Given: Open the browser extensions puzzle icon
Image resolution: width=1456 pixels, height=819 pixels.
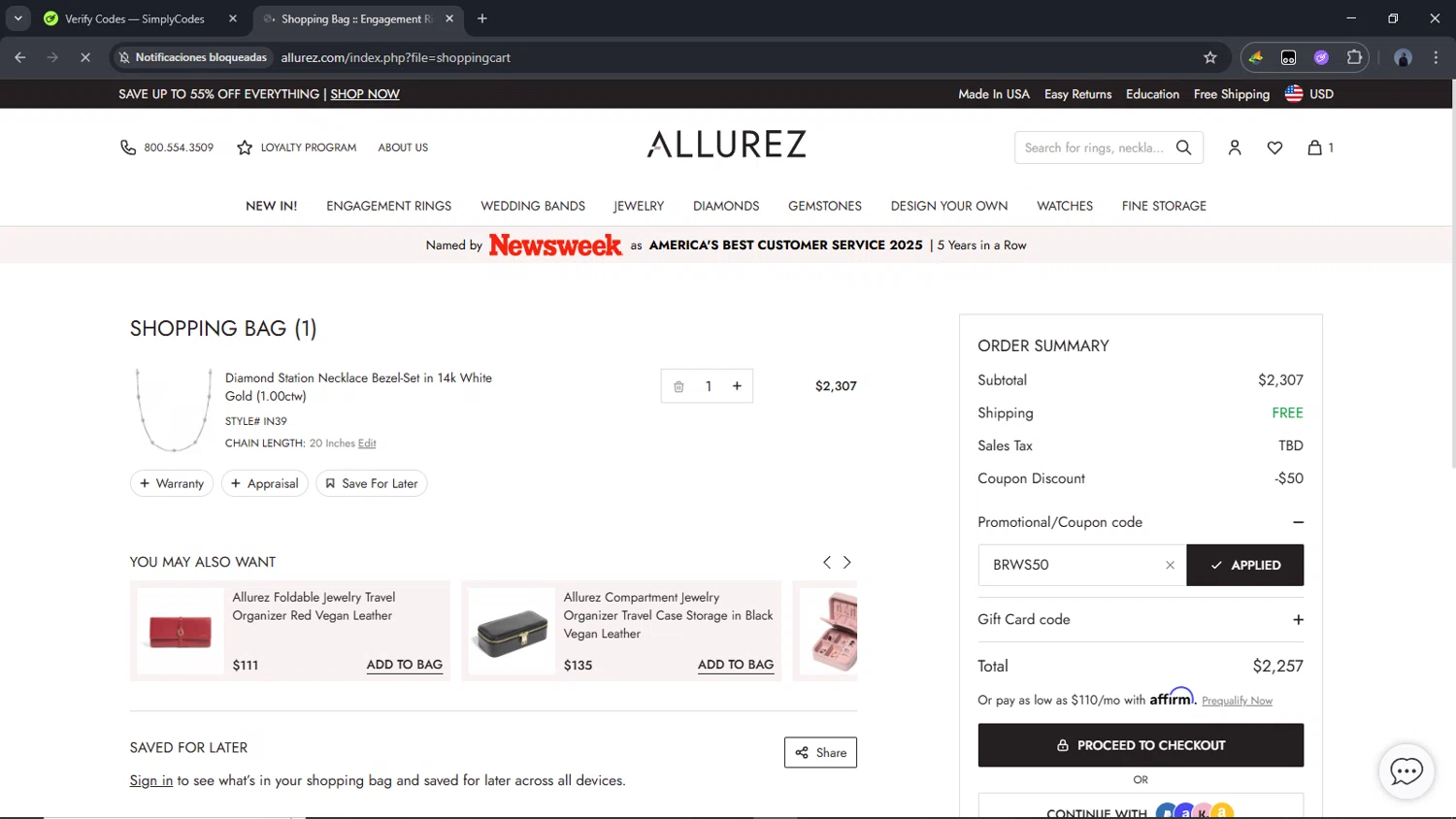Looking at the screenshot, I should coord(1354,57).
